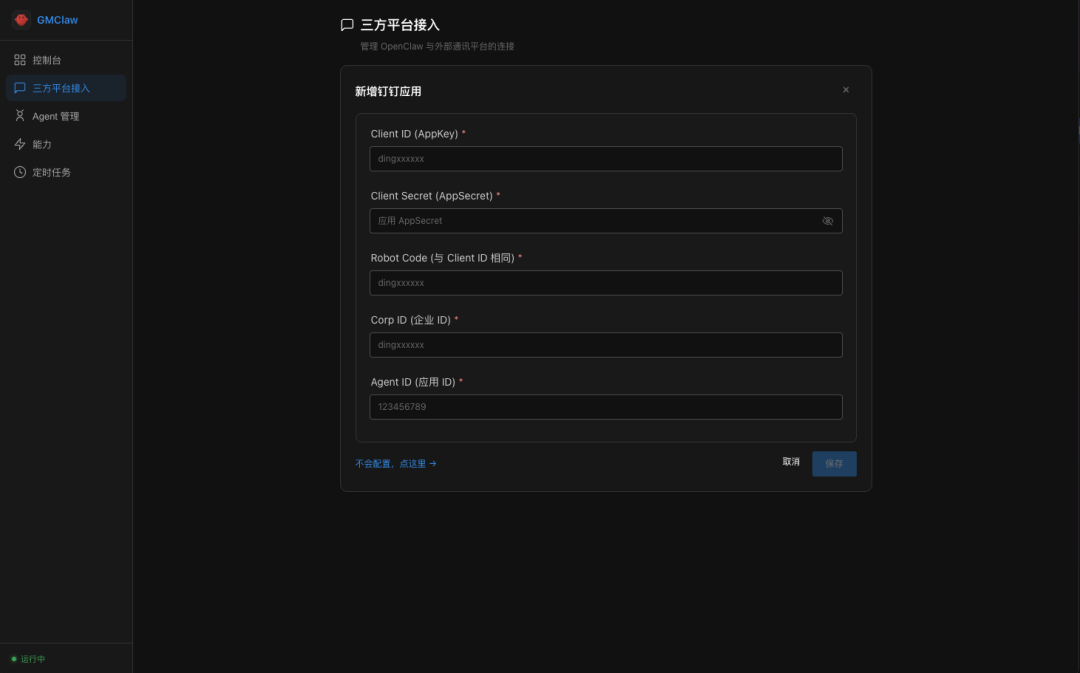Focus the Client Secret (AppSecret) input field
The width and height of the screenshot is (1080, 673).
[605, 220]
